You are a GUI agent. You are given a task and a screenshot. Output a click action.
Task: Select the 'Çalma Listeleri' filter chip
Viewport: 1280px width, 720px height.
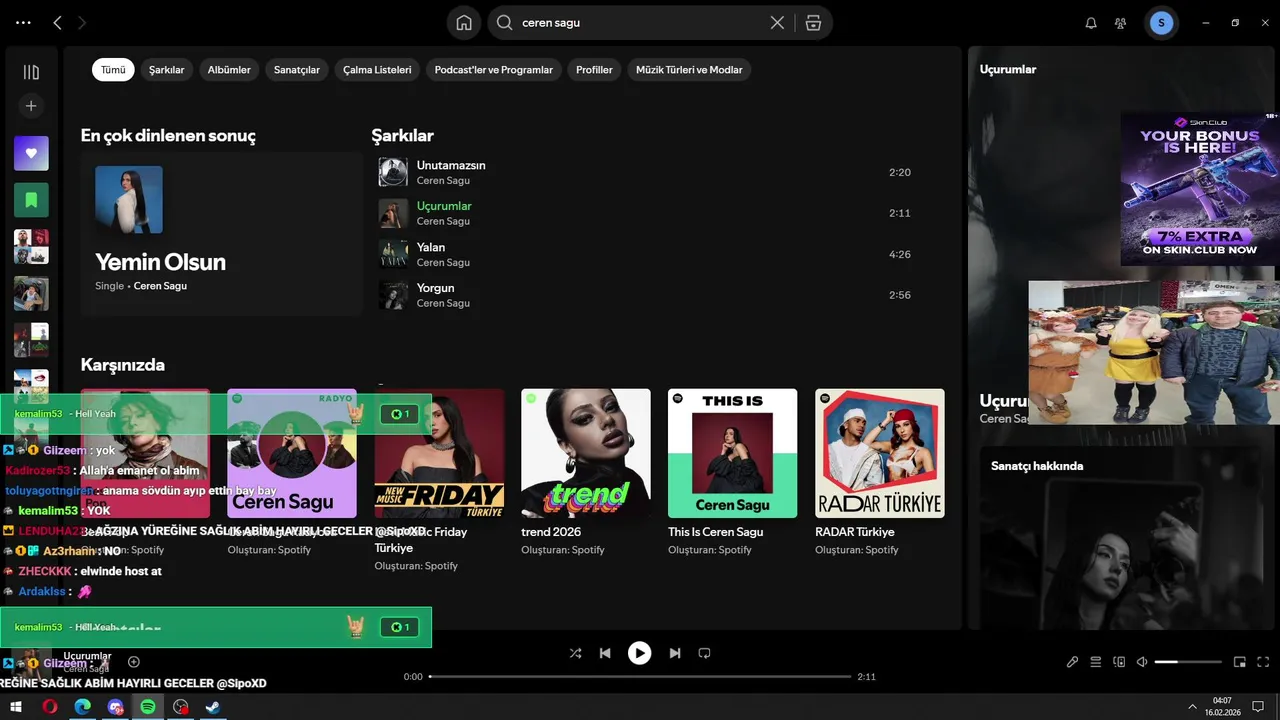coord(377,70)
